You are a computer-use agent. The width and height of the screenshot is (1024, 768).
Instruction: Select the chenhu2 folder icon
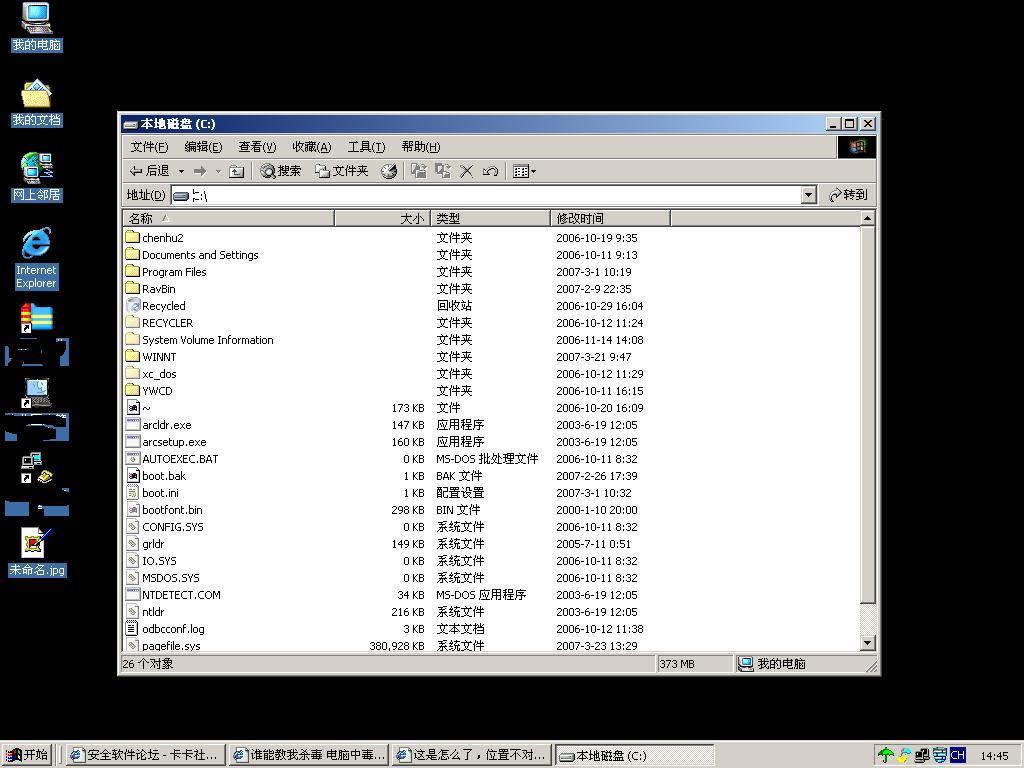[x=133, y=237]
